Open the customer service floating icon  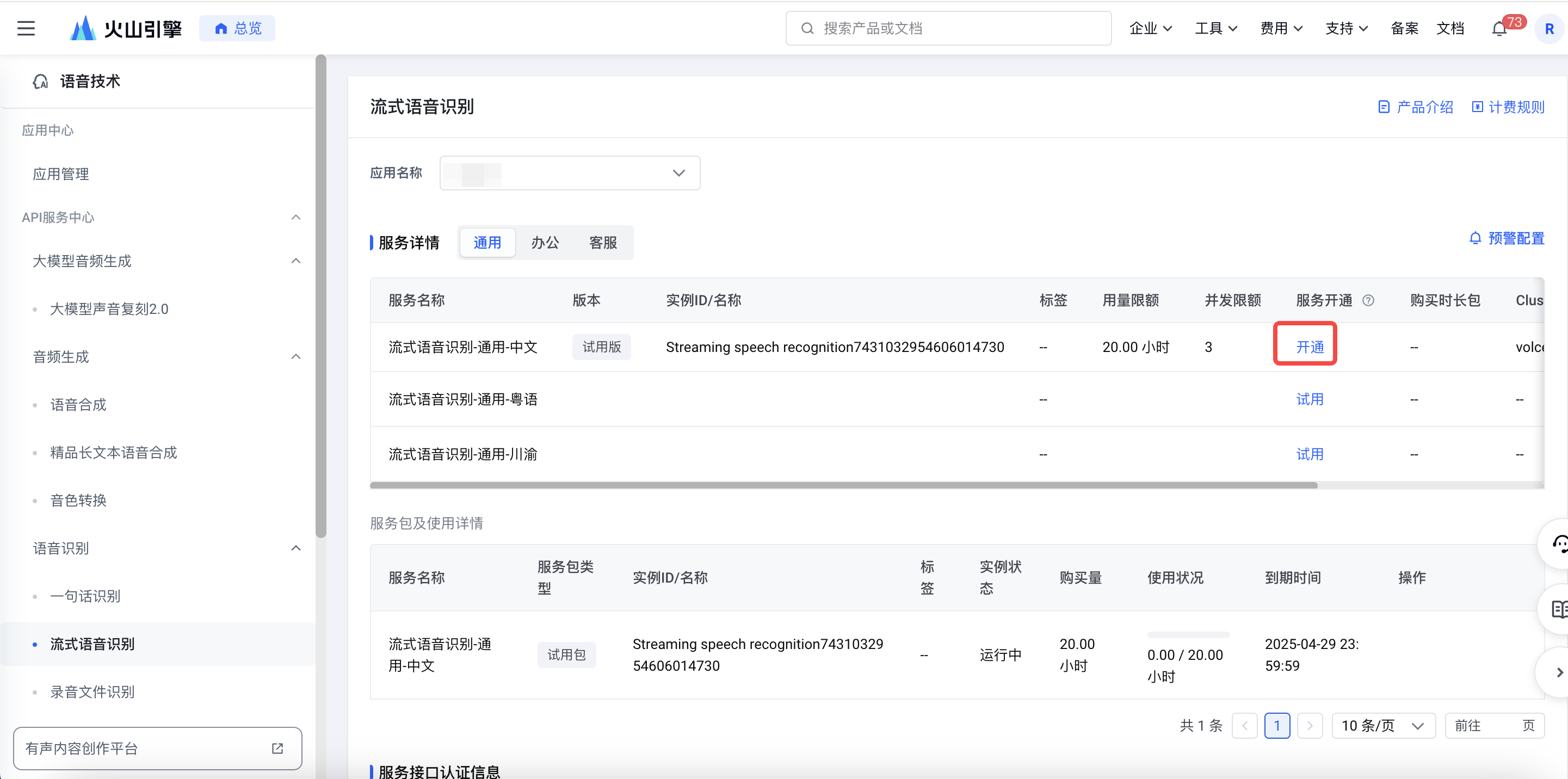[x=1558, y=543]
